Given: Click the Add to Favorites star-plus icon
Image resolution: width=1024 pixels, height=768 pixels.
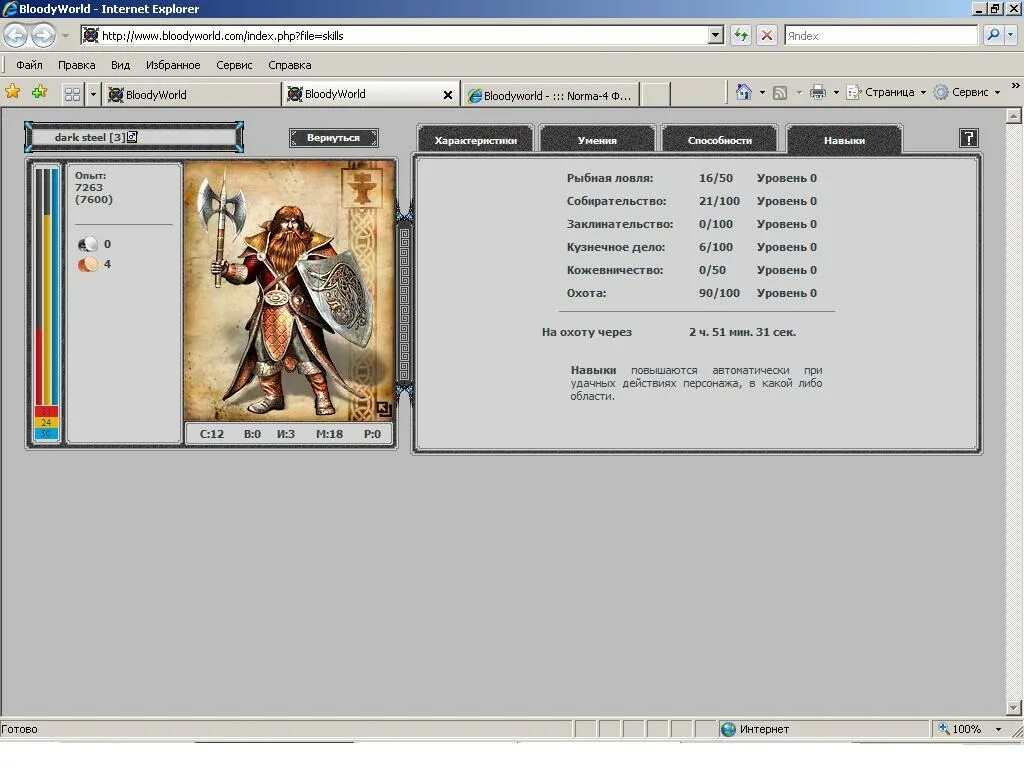Looking at the screenshot, I should 40,92.
